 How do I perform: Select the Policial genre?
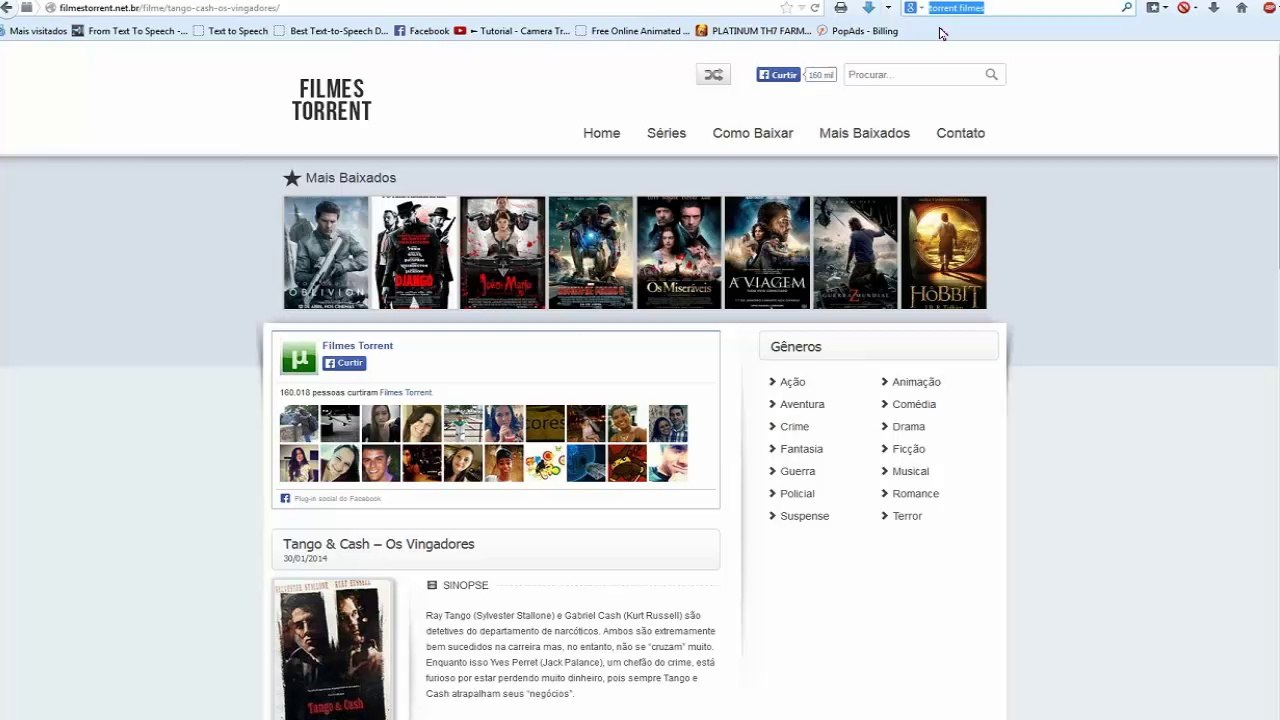797,494
